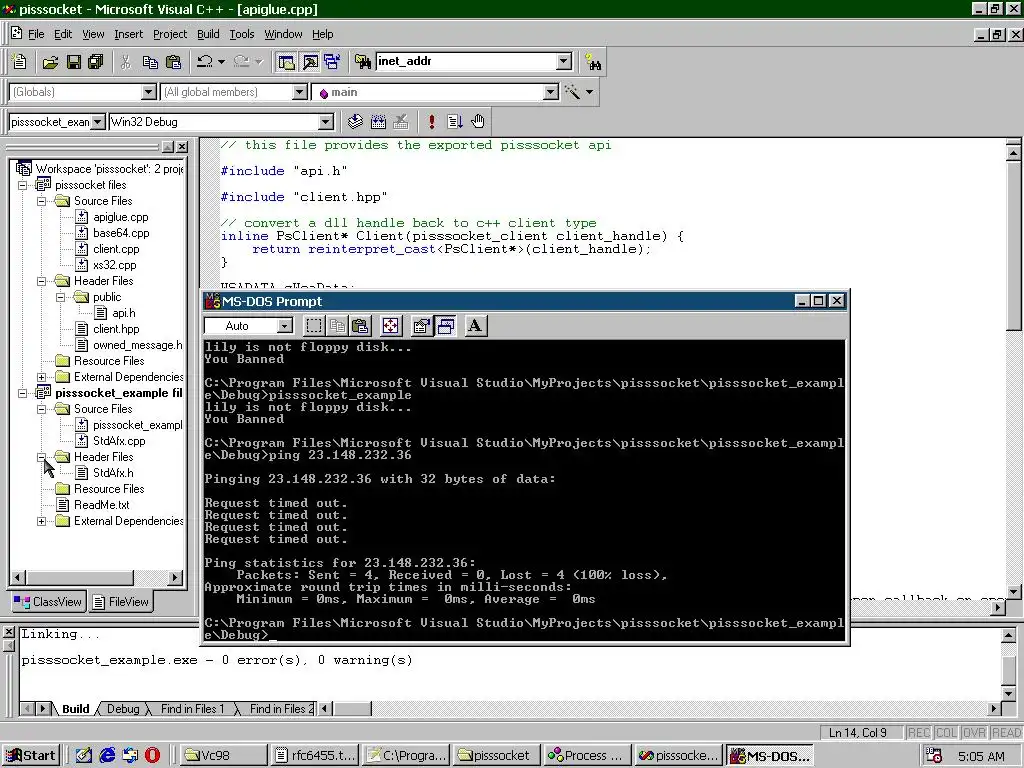Open the Project menu
Image resolution: width=1024 pixels, height=768 pixels.
click(170, 34)
